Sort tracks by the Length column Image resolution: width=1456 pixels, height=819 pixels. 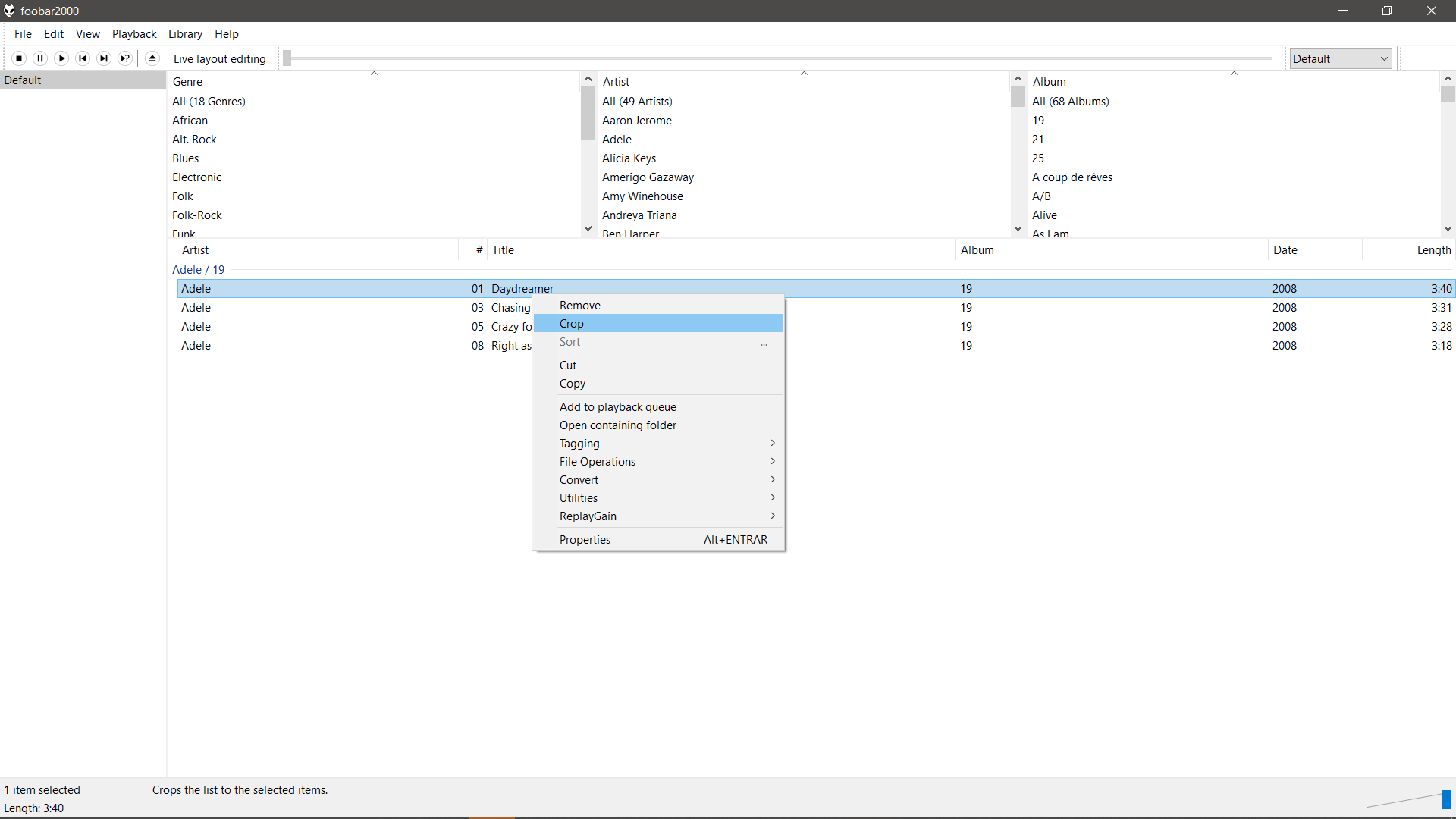pos(1432,249)
